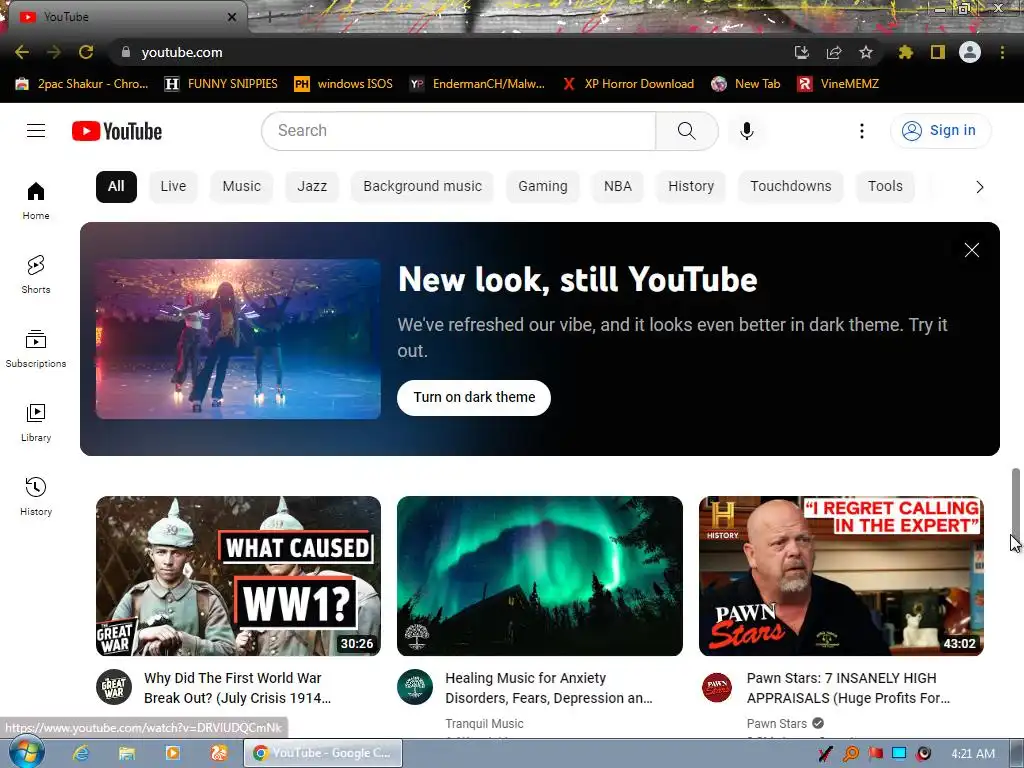Select the NBA filter chip
The width and height of the screenshot is (1024, 768).
click(x=618, y=187)
